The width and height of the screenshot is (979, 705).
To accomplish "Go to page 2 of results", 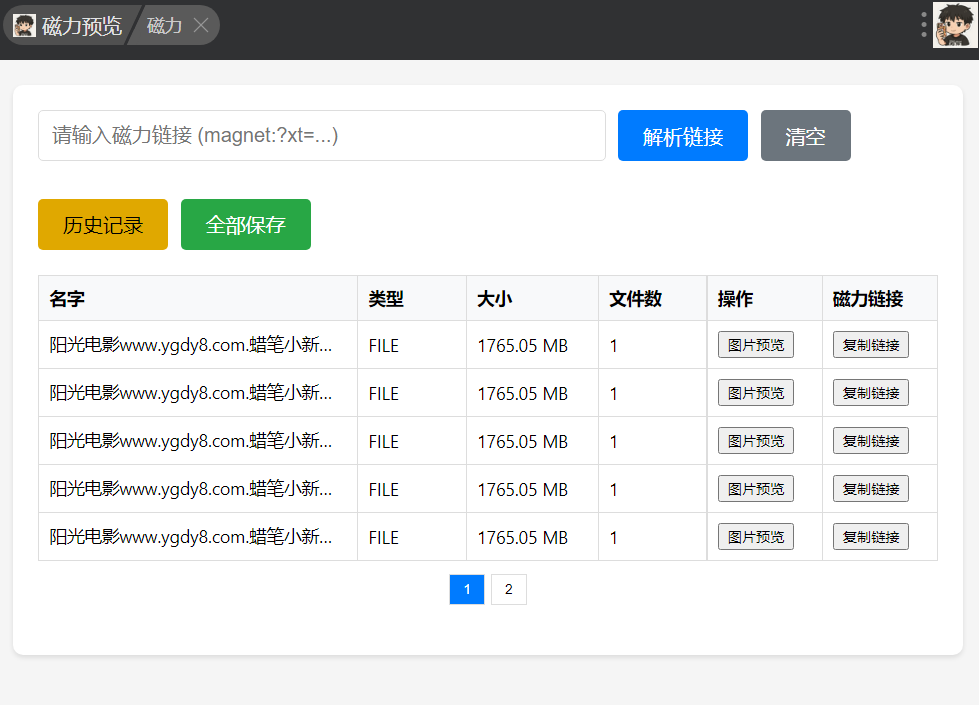I will pyautogui.click(x=508, y=590).
